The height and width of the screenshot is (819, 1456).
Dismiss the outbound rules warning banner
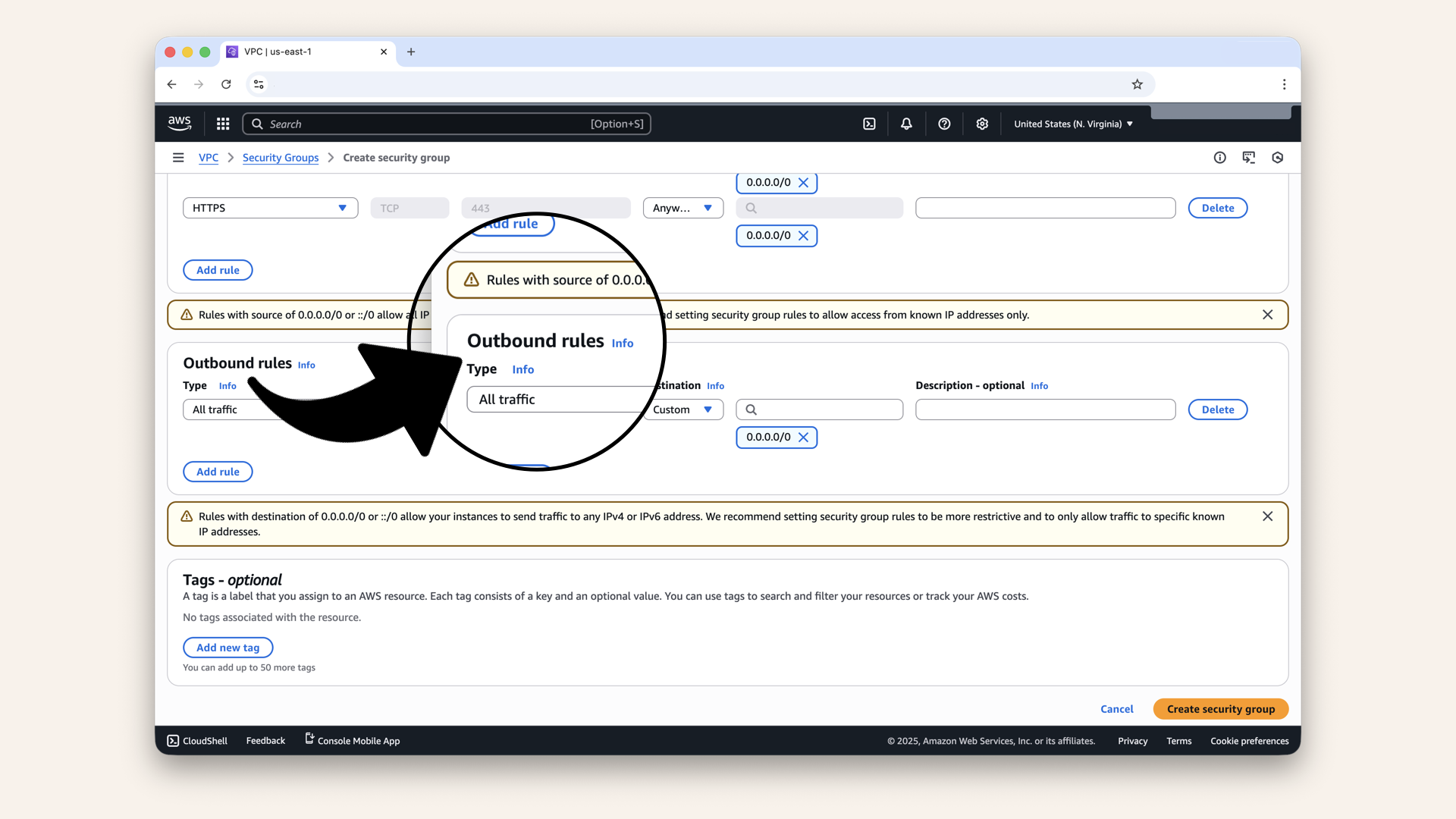point(1267,516)
